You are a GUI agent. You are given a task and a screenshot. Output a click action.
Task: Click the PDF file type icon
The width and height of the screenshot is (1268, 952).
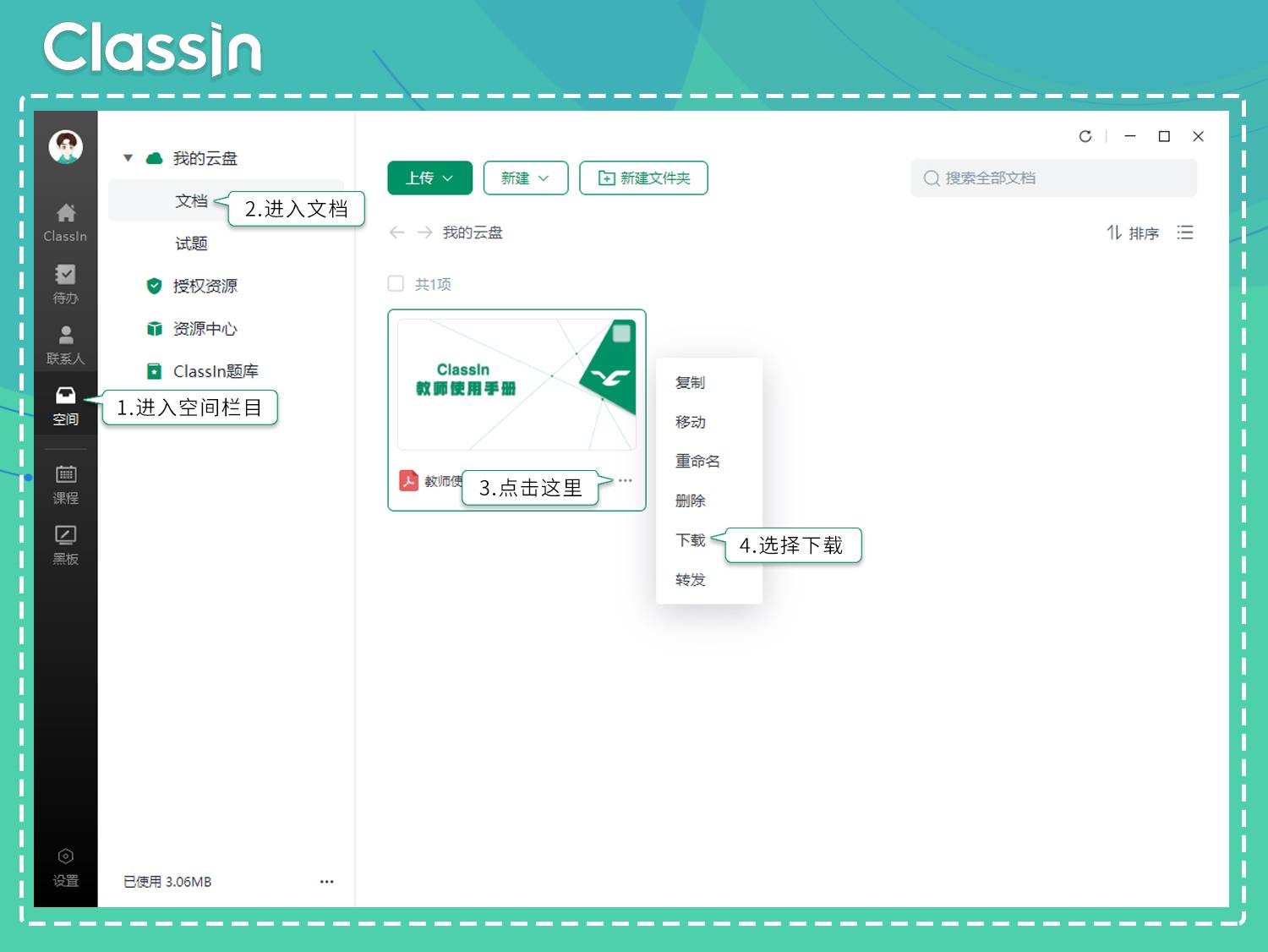(x=408, y=480)
